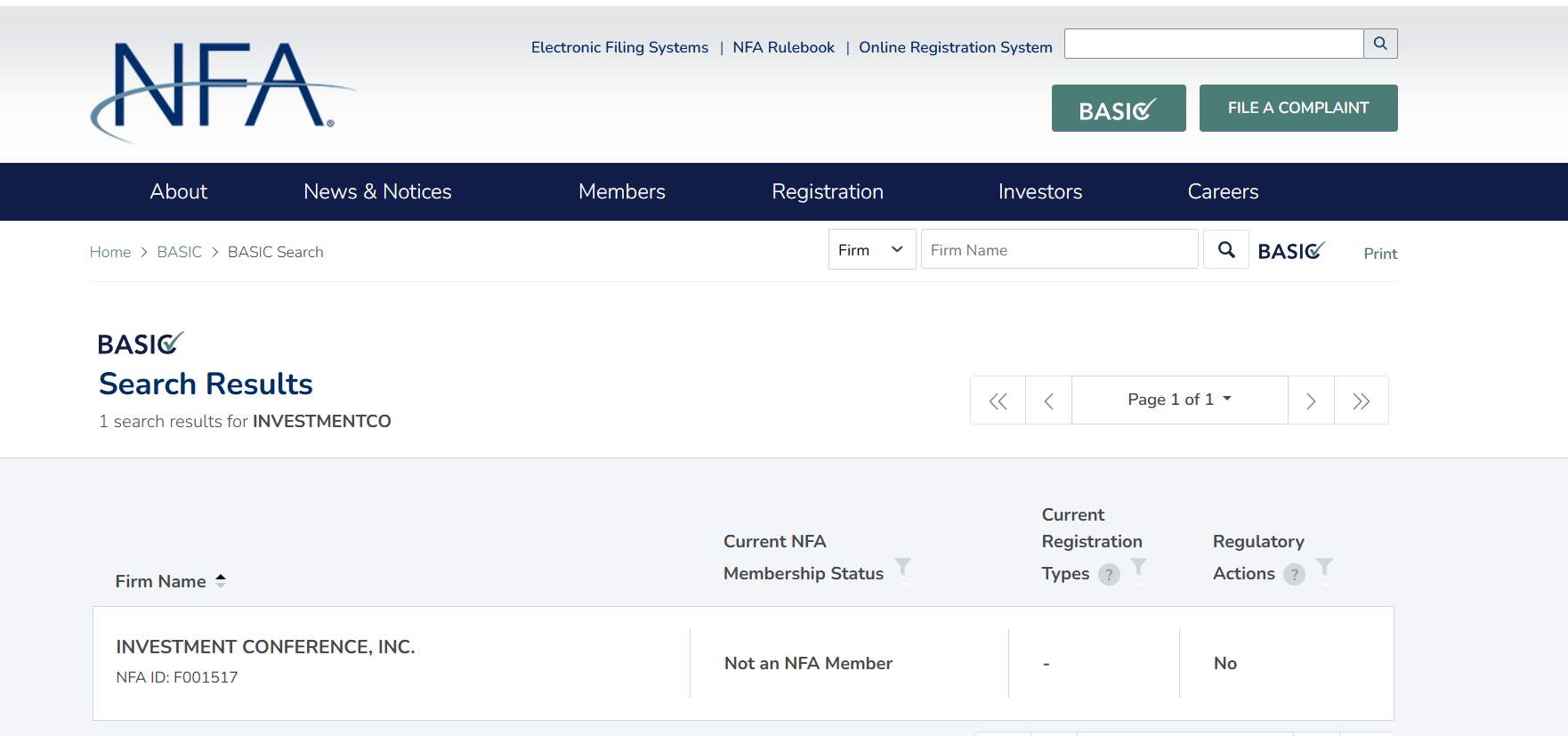Go to previous results page

1049,400
